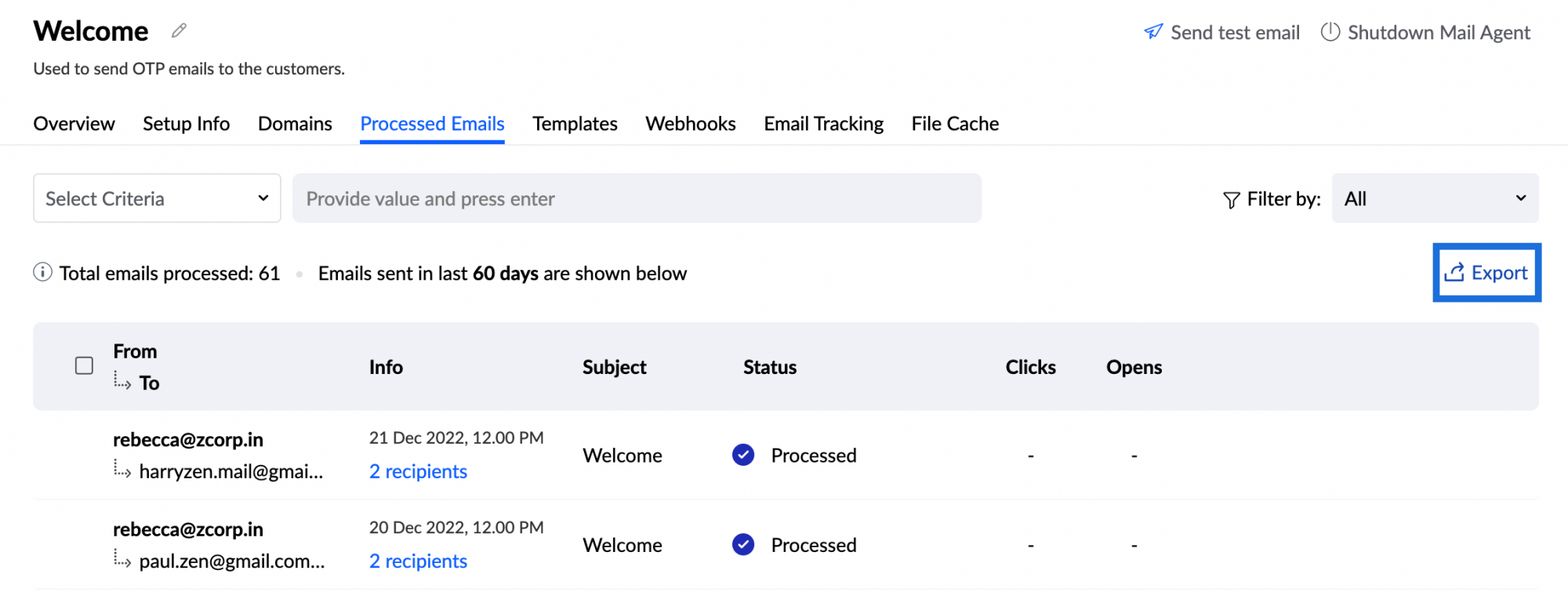
Task: Open the Select Criteria dropdown
Action: click(157, 198)
